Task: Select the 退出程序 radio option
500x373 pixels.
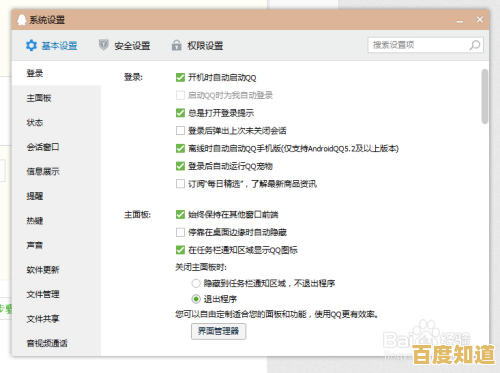Action: pyautogui.click(x=196, y=299)
